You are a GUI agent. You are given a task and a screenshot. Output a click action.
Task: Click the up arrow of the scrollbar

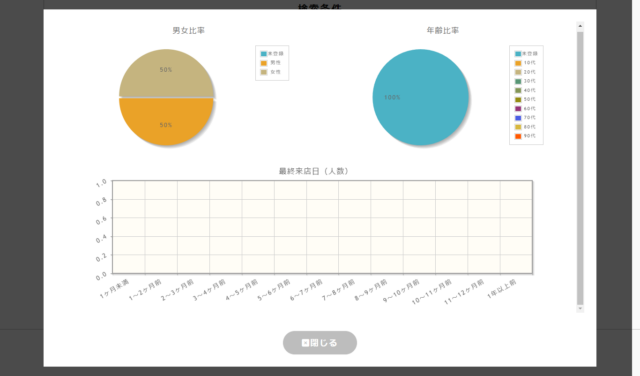580,26
